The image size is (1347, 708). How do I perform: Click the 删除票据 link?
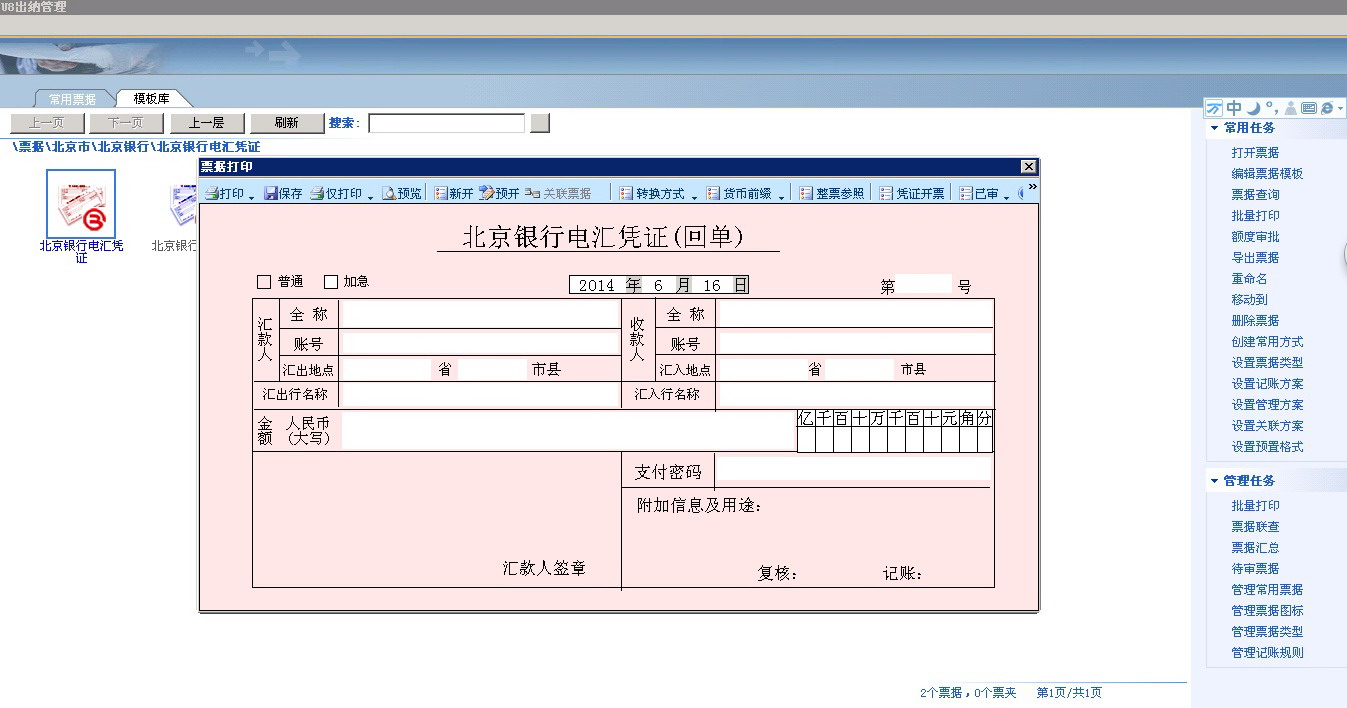coord(1255,321)
